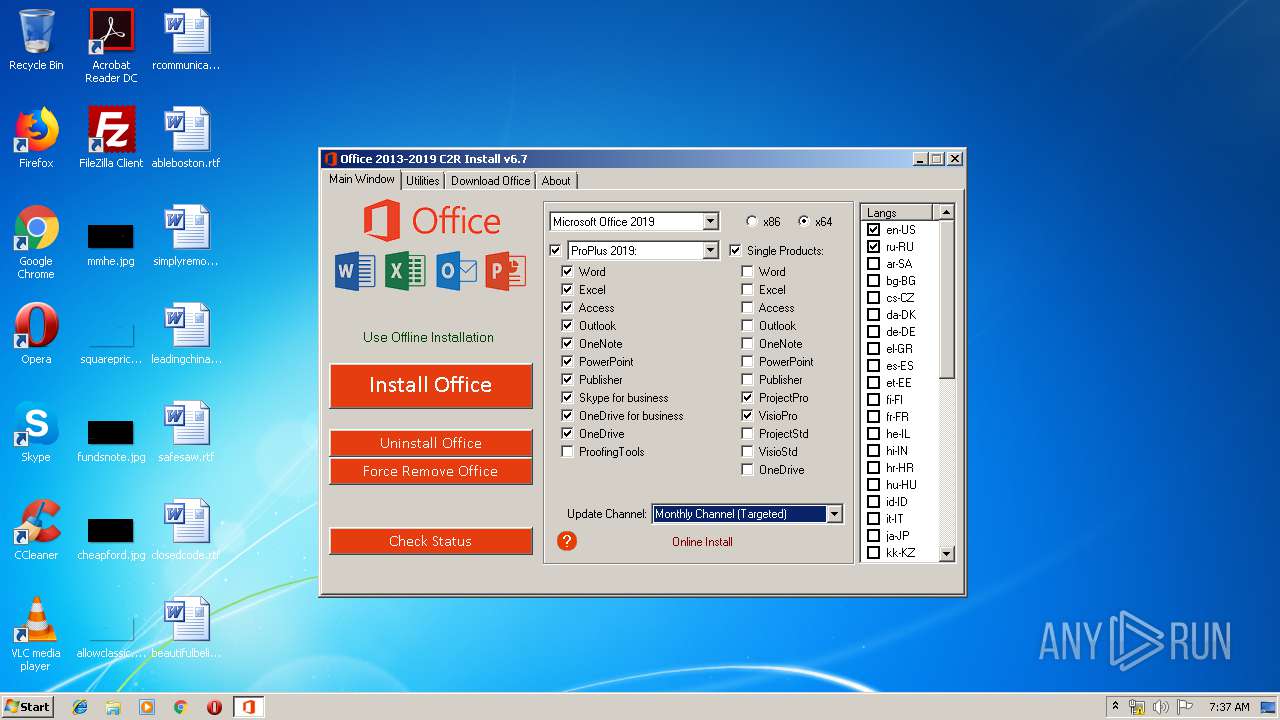The image size is (1280, 720).
Task: Switch to Utilities tab
Action: click(422, 181)
